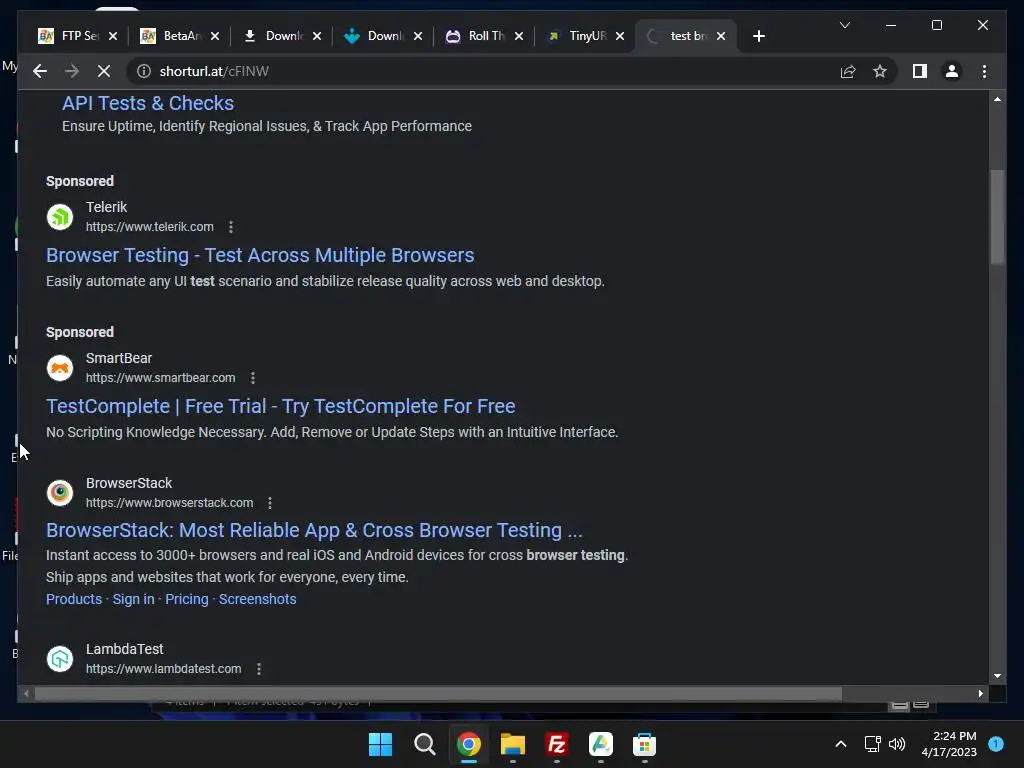Screen dimensions: 1024x768
Task: Open options menu next to lambdatest.com URL
Action: (x=259, y=669)
